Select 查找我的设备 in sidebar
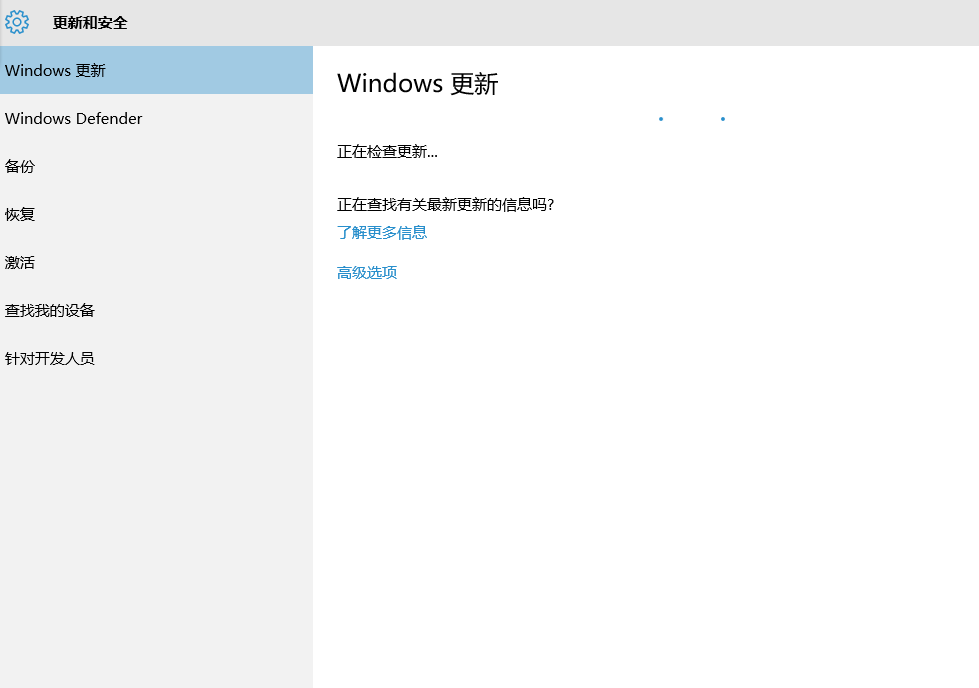Screen dimensions: 979x688 [x=156, y=310]
